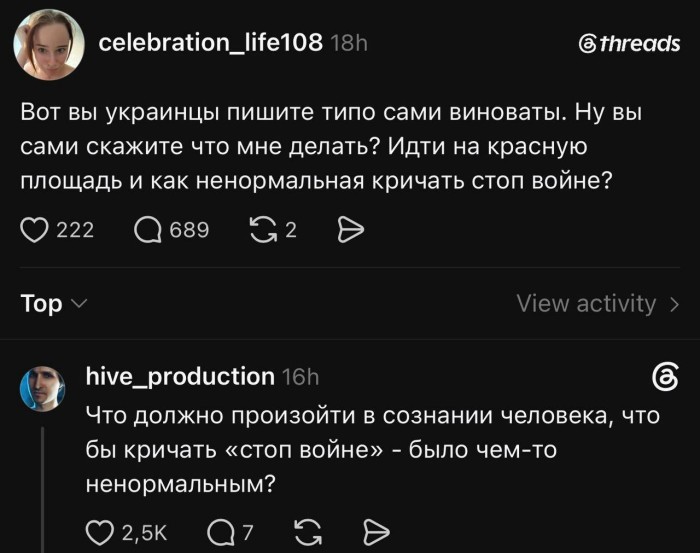Share the celebration_life108 post using the paper plane icon
The image size is (700, 553).
coord(350,230)
